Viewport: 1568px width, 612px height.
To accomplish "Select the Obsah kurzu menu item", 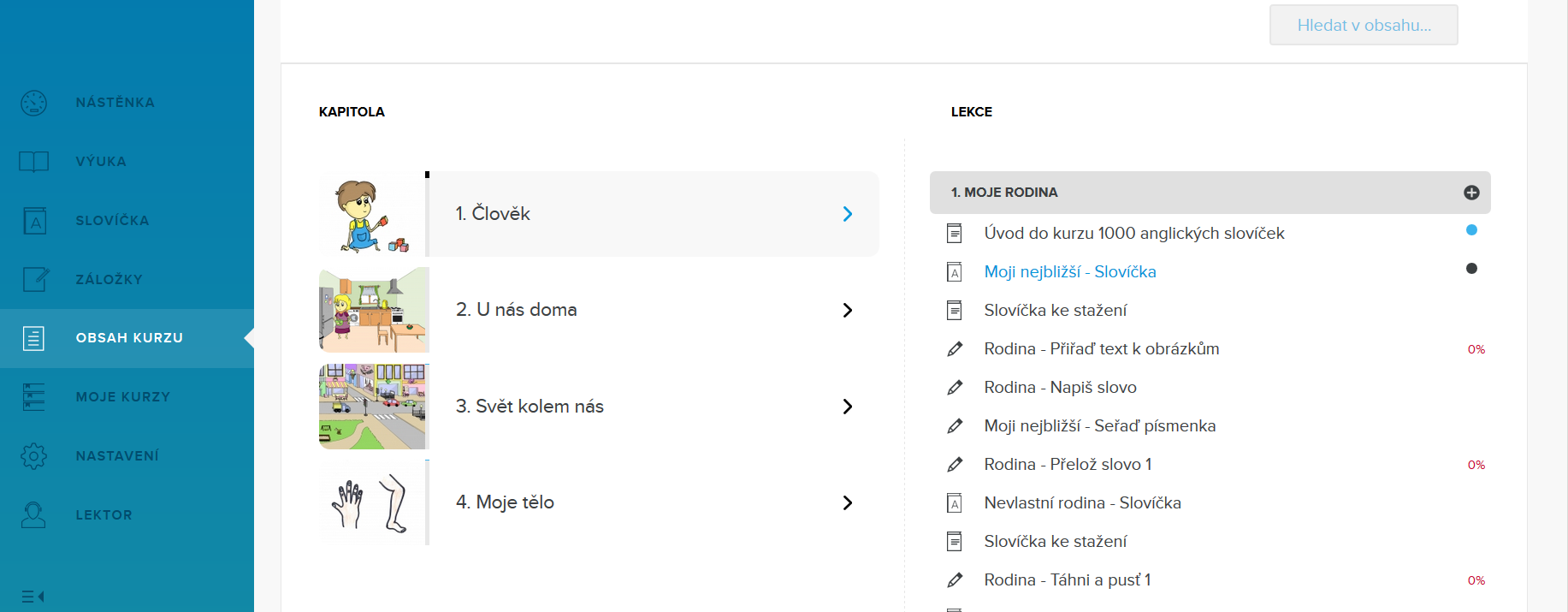I will [x=128, y=338].
